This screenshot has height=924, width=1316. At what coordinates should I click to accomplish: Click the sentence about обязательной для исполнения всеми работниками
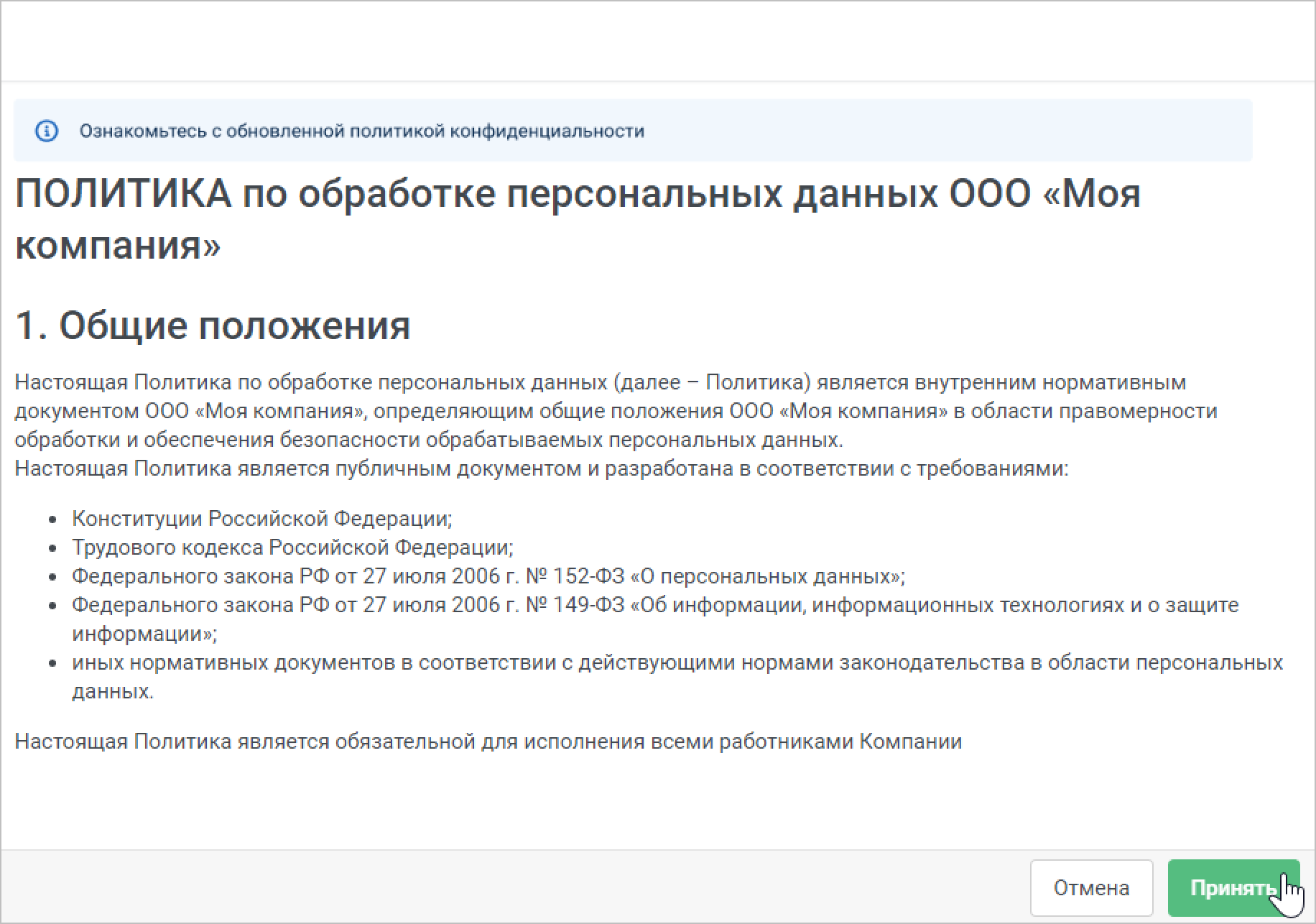(x=488, y=741)
